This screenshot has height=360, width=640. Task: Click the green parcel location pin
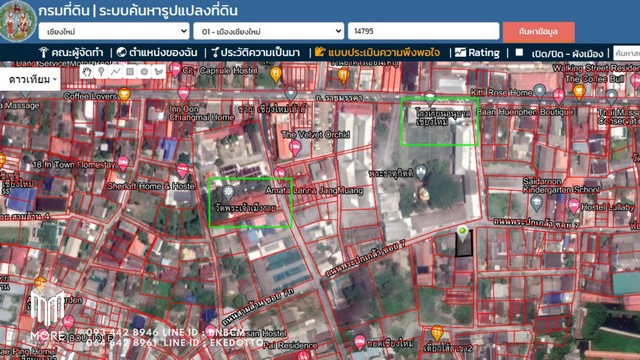[x=462, y=233]
